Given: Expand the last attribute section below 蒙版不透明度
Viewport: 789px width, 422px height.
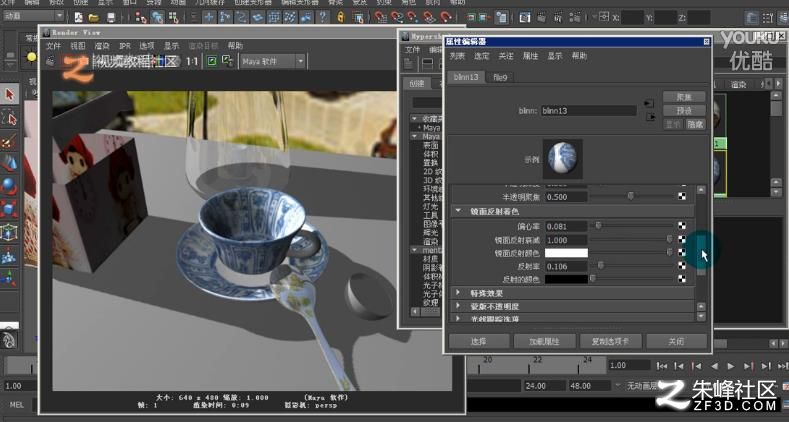Looking at the screenshot, I should pos(458,318).
